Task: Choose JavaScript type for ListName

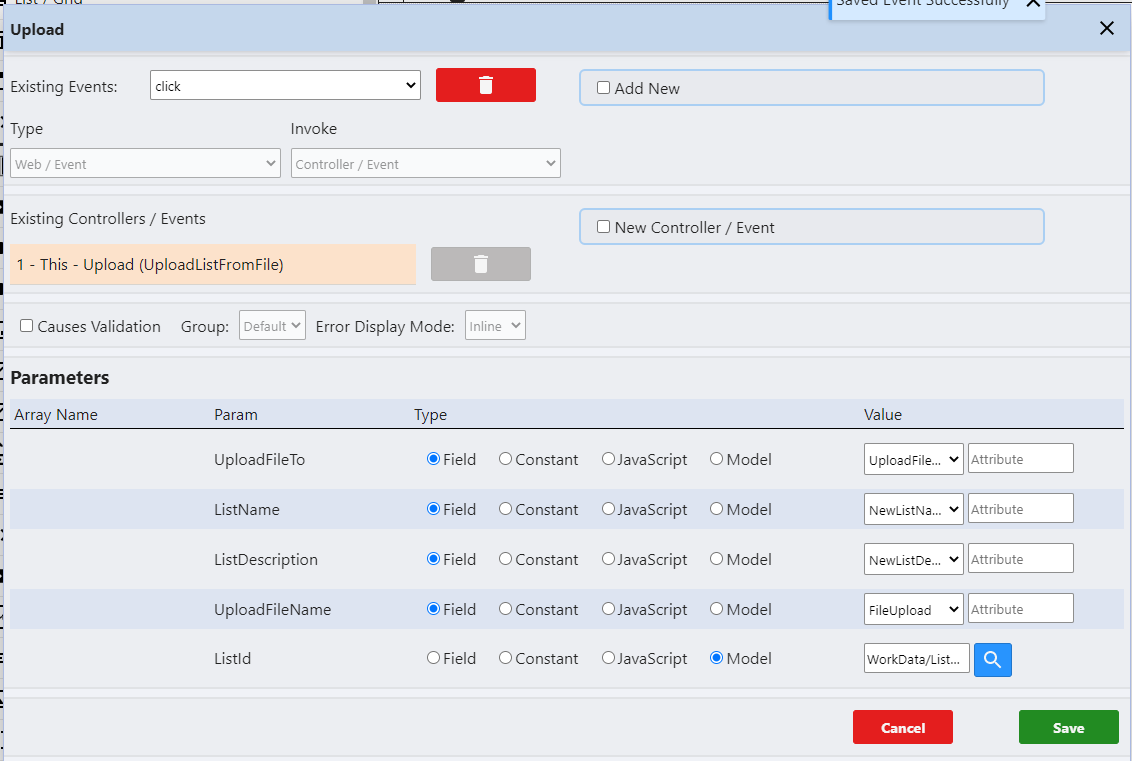Action: click(608, 508)
